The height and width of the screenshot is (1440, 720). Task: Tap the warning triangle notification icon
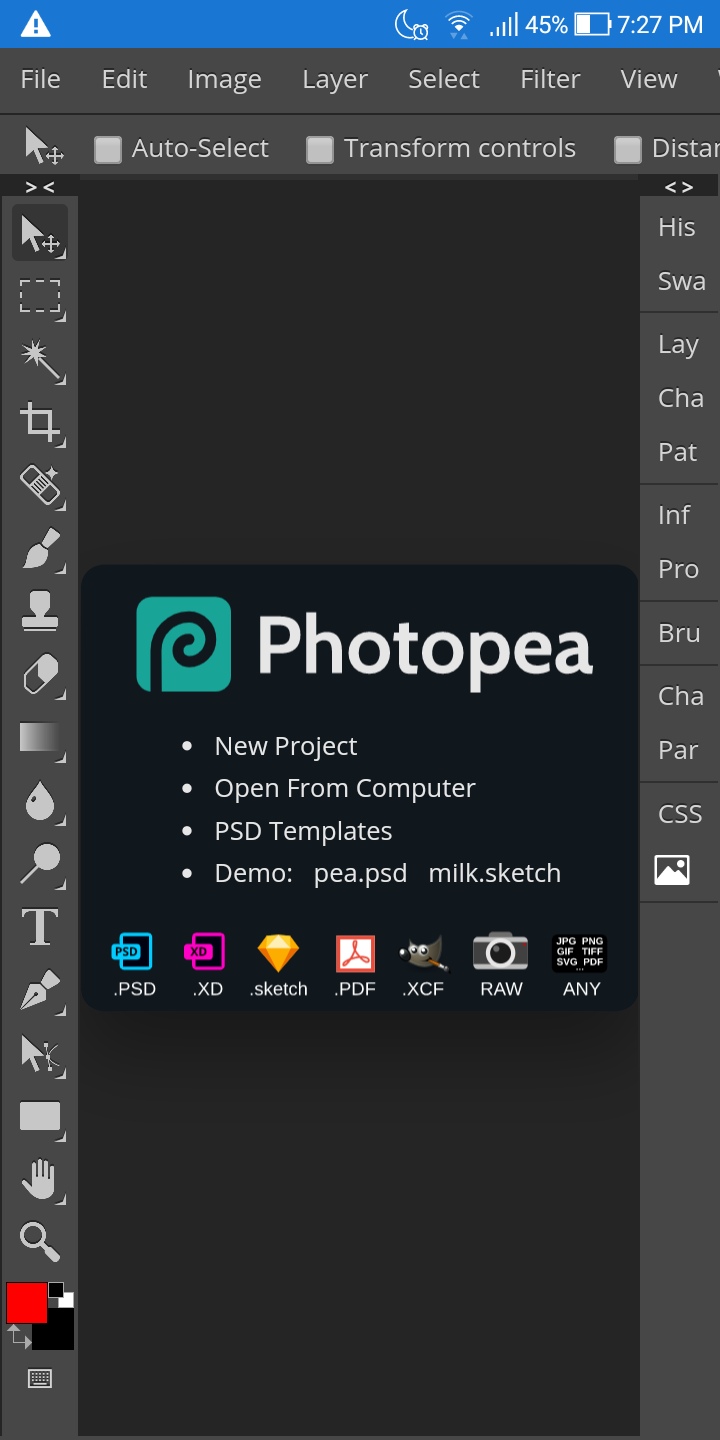tap(36, 24)
